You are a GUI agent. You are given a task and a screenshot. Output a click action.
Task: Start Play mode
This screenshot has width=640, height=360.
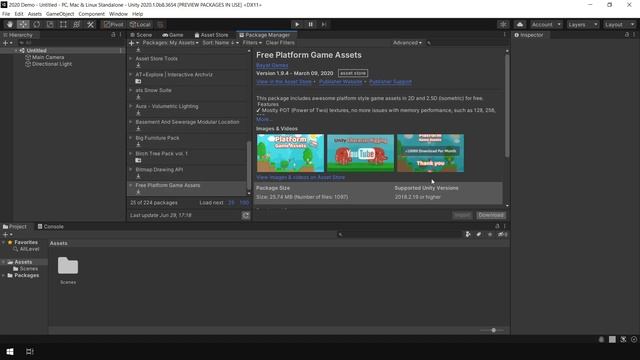click(x=297, y=24)
